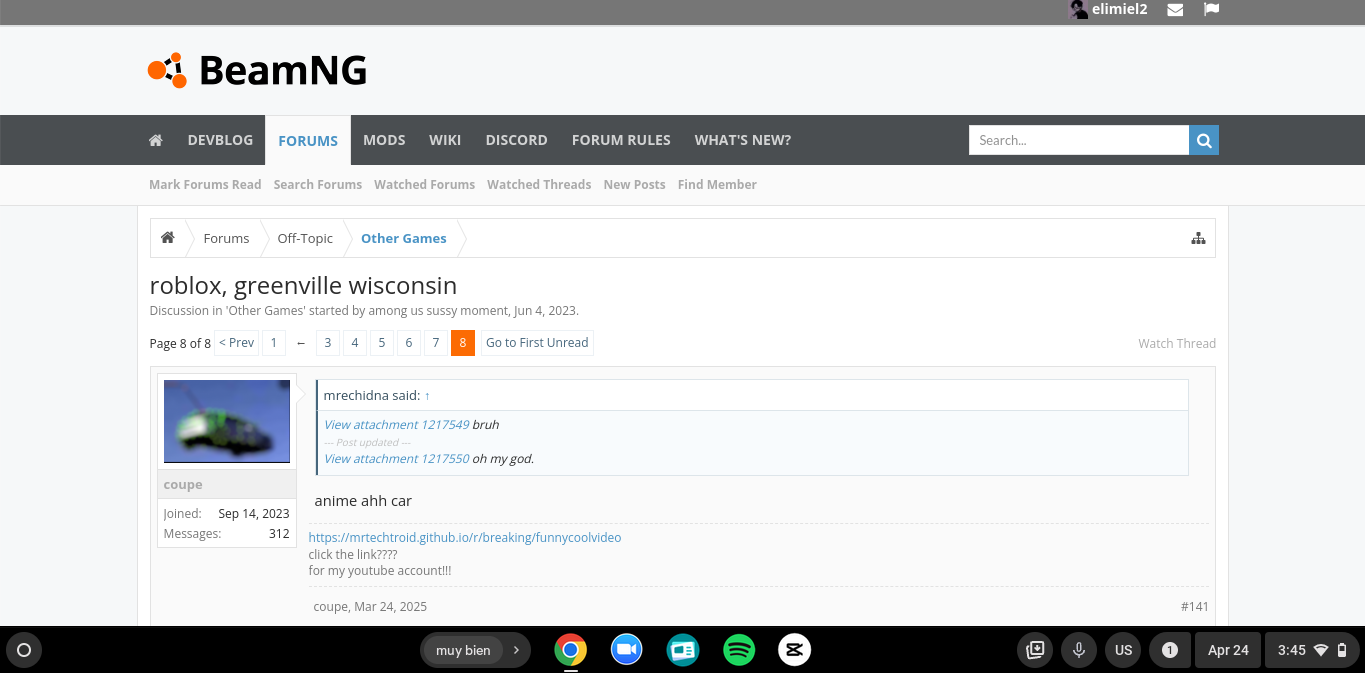Screen dimensions: 1365x673
Task: Open the alerts flag icon
Action: tap(1211, 10)
